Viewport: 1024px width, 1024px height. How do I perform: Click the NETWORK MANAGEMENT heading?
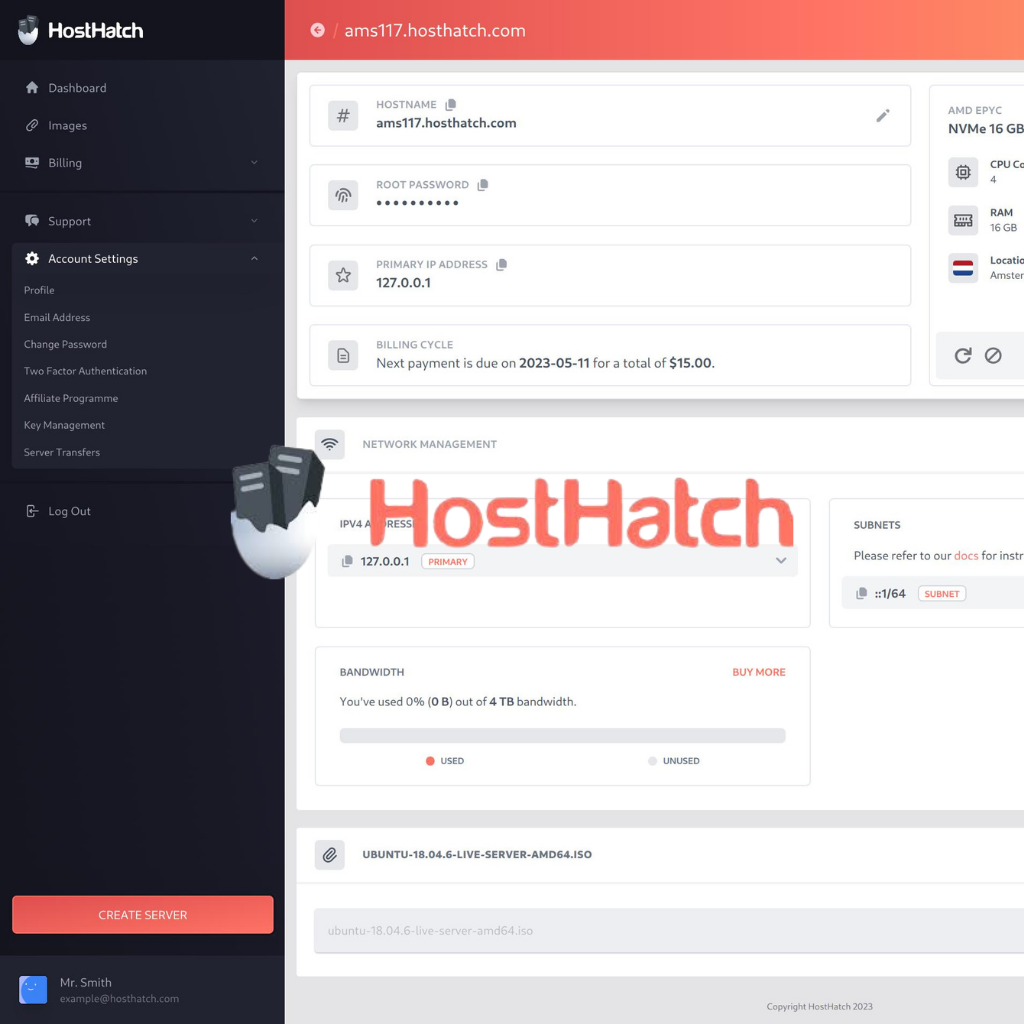coord(430,444)
